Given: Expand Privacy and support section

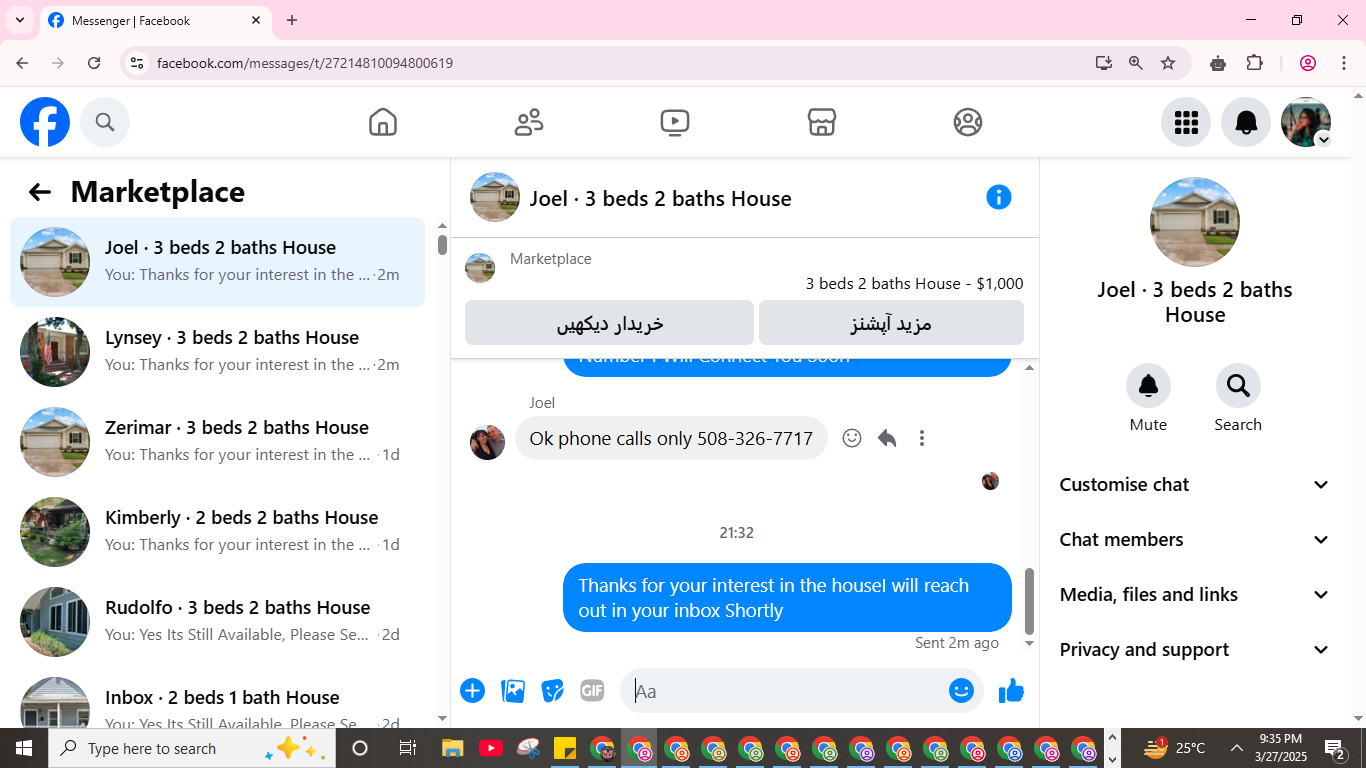Looking at the screenshot, I should tap(1195, 650).
